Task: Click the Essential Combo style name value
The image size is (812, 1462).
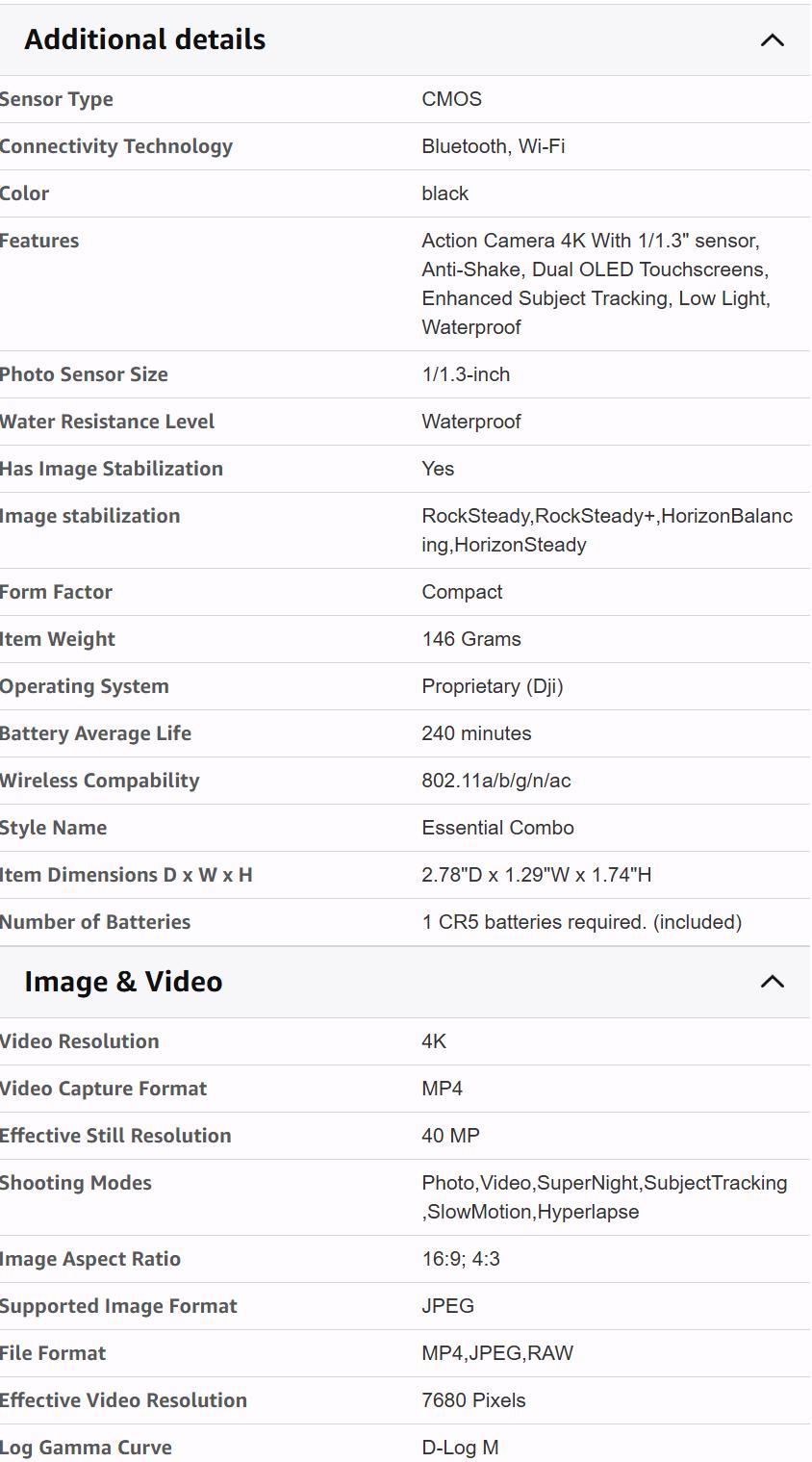Action: [497, 828]
